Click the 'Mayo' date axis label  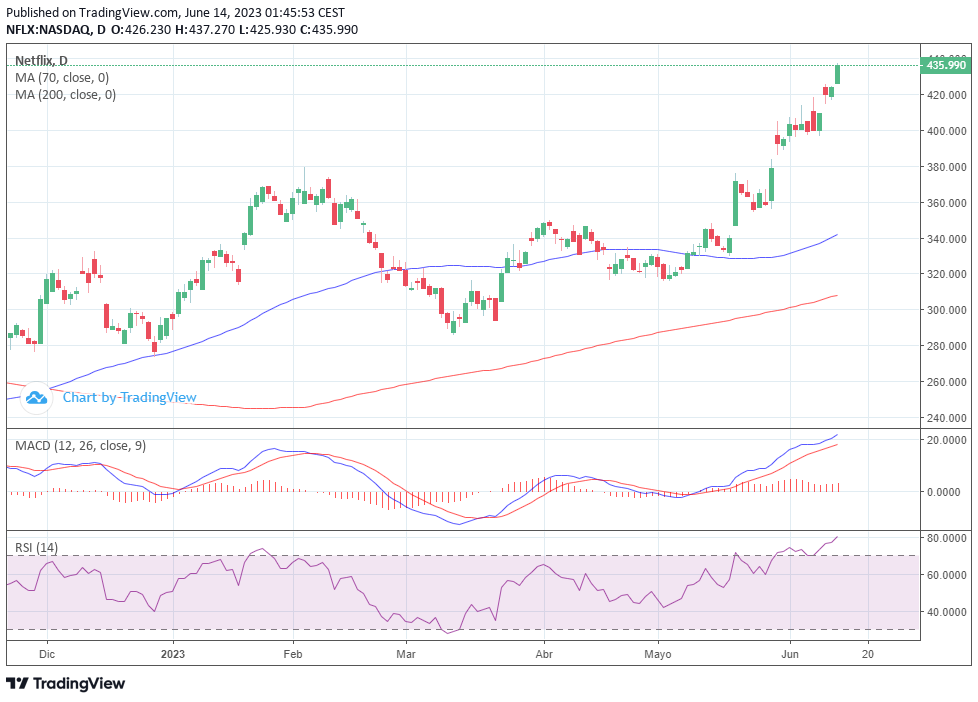[658, 654]
